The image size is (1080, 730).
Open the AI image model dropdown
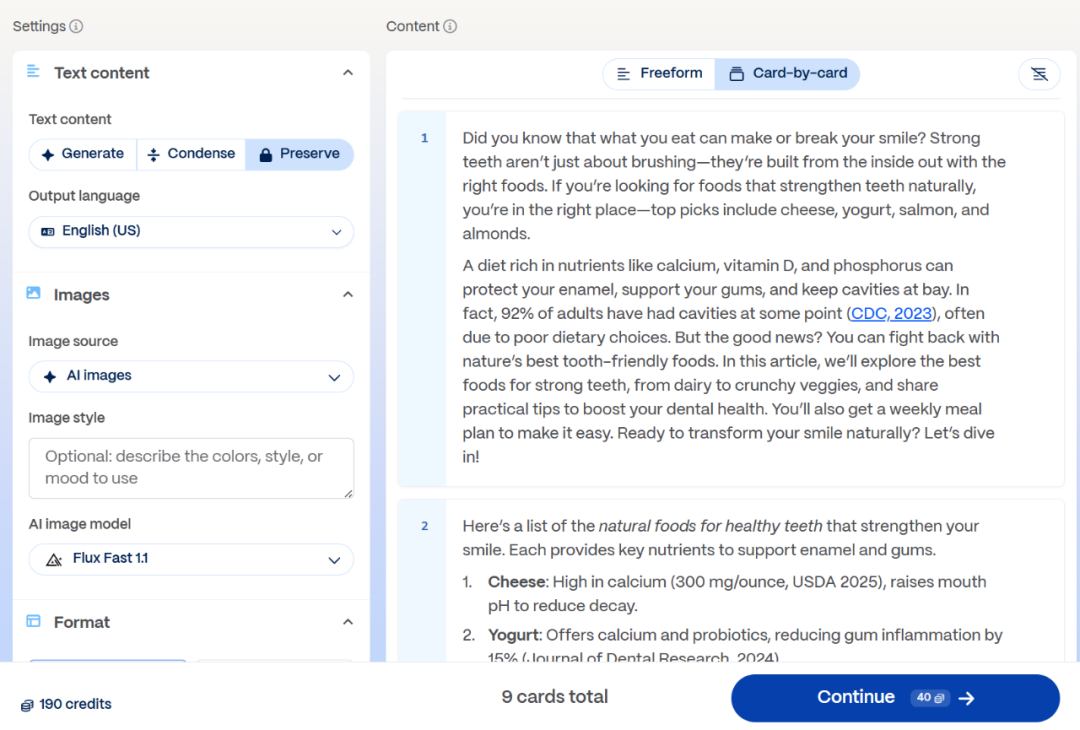pos(191,559)
